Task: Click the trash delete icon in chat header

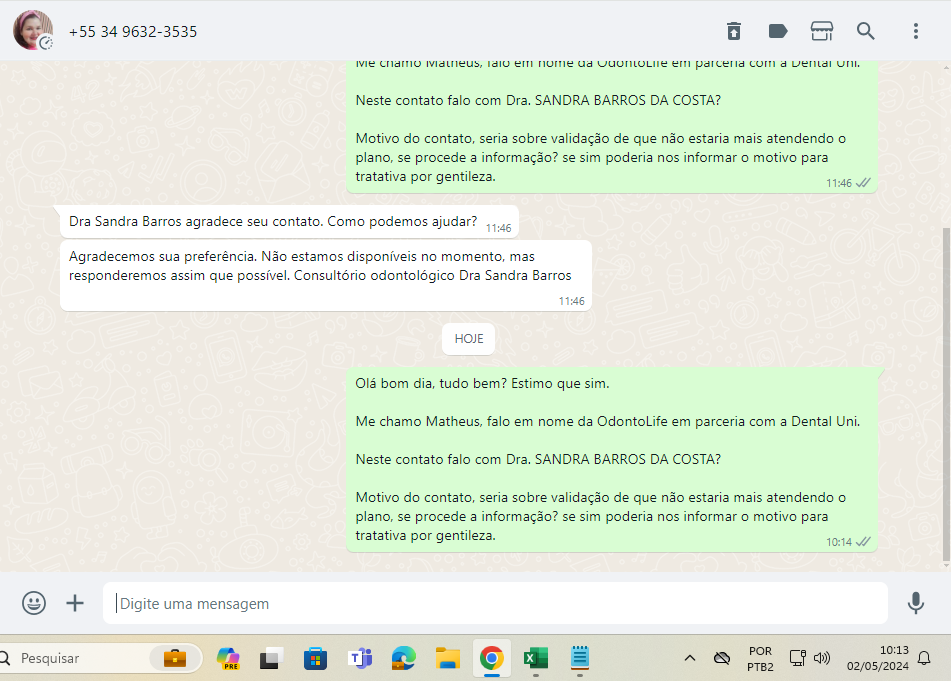Action: (x=734, y=31)
